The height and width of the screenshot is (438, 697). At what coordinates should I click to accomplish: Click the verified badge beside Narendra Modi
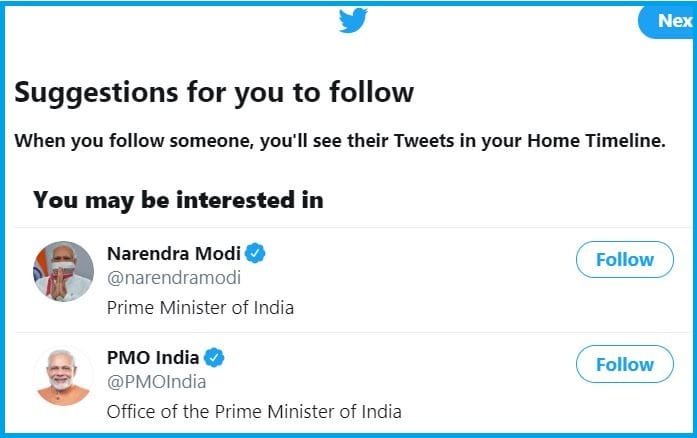pyautogui.click(x=255, y=253)
